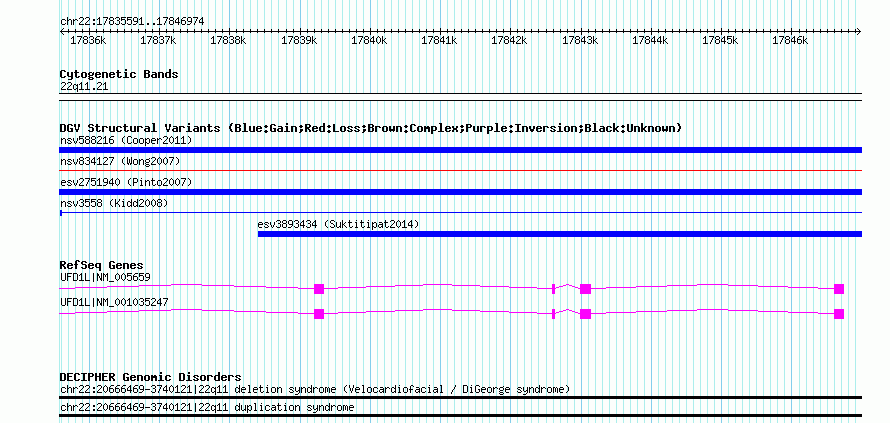Select the 22q11.21 band label

point(84,87)
